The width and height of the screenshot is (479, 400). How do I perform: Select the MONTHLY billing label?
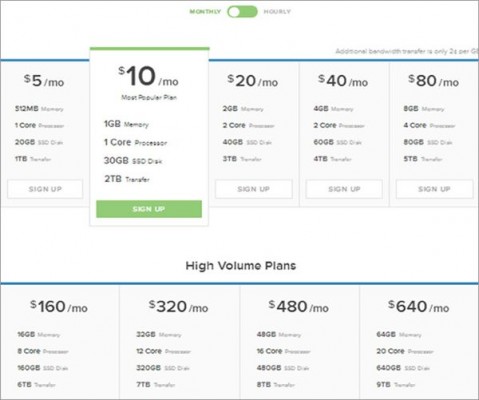[x=205, y=12]
